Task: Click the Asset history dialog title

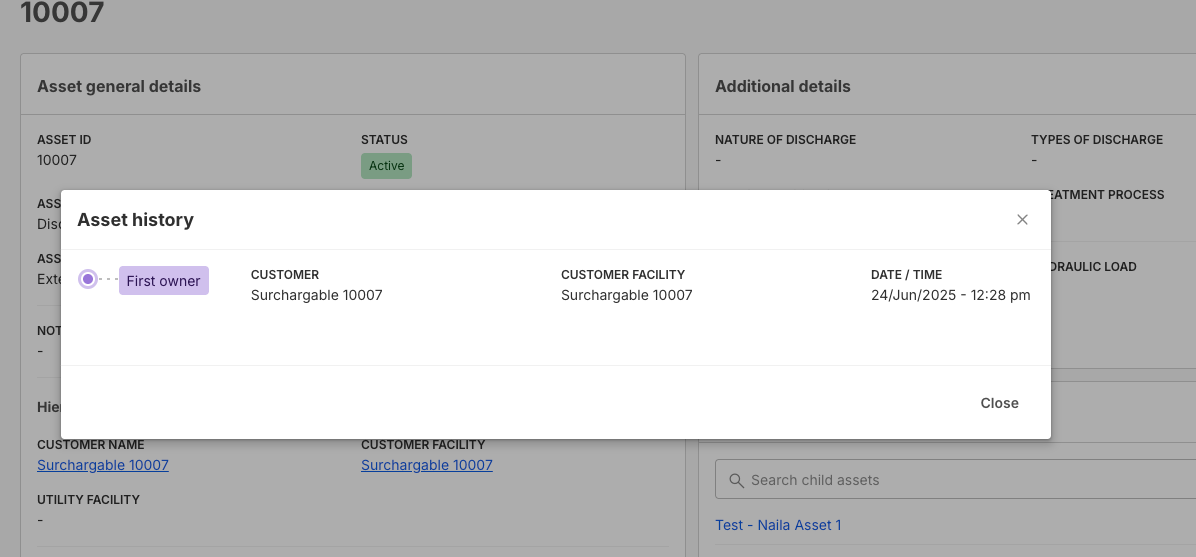Action: point(135,220)
